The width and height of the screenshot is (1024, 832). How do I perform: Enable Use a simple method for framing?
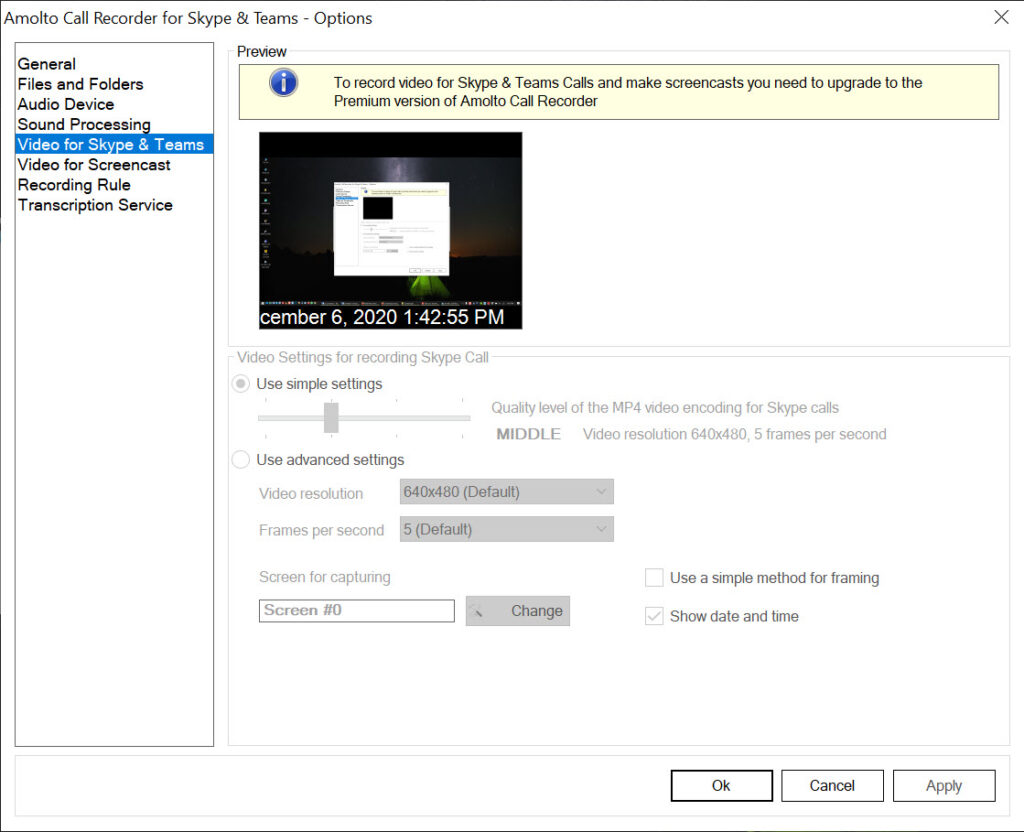coord(654,578)
